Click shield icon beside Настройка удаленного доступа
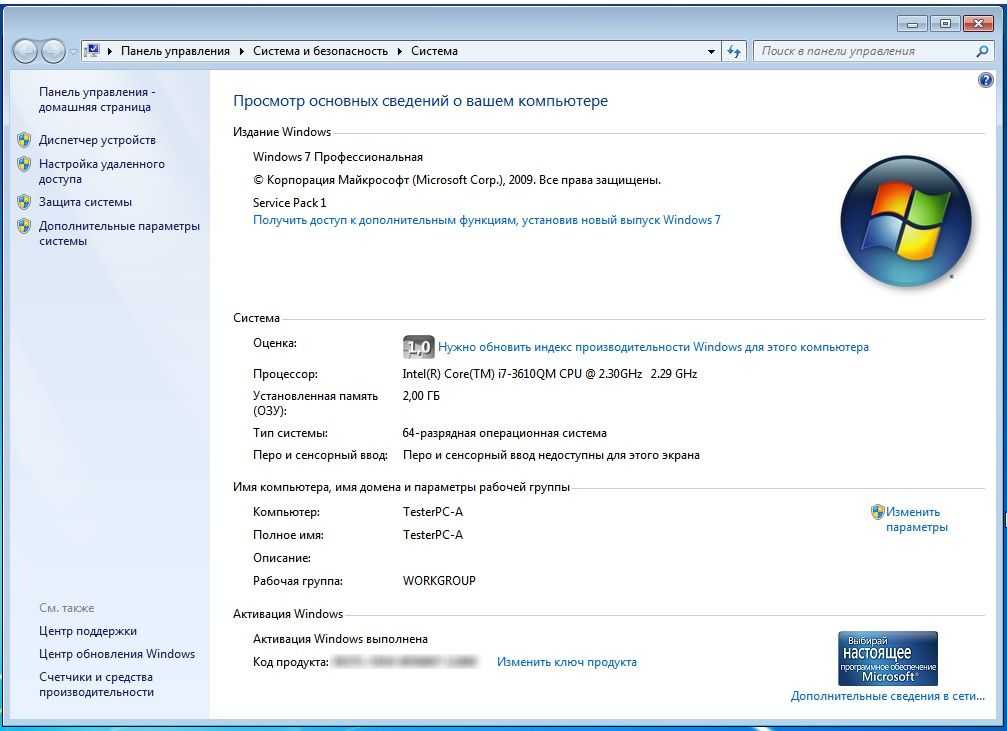 (24, 164)
